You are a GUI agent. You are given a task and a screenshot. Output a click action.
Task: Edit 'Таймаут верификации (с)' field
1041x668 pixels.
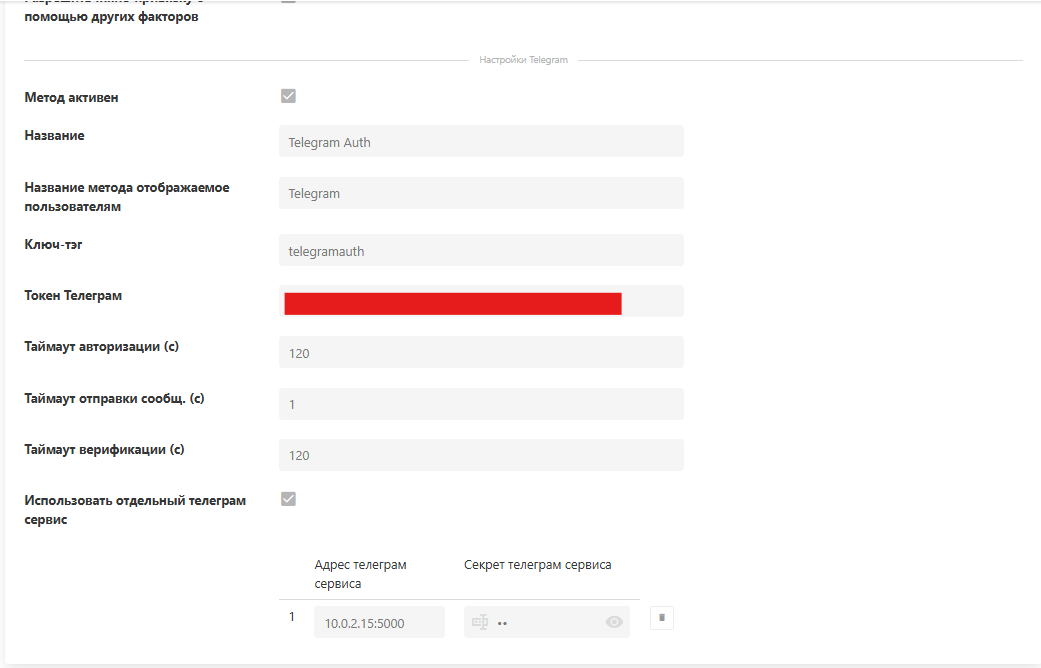click(481, 455)
